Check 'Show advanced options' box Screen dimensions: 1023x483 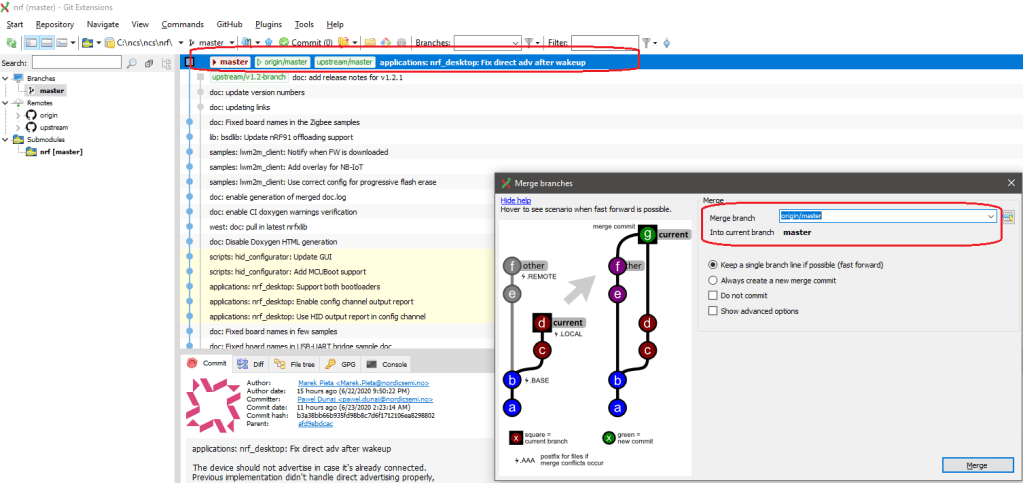coord(713,311)
